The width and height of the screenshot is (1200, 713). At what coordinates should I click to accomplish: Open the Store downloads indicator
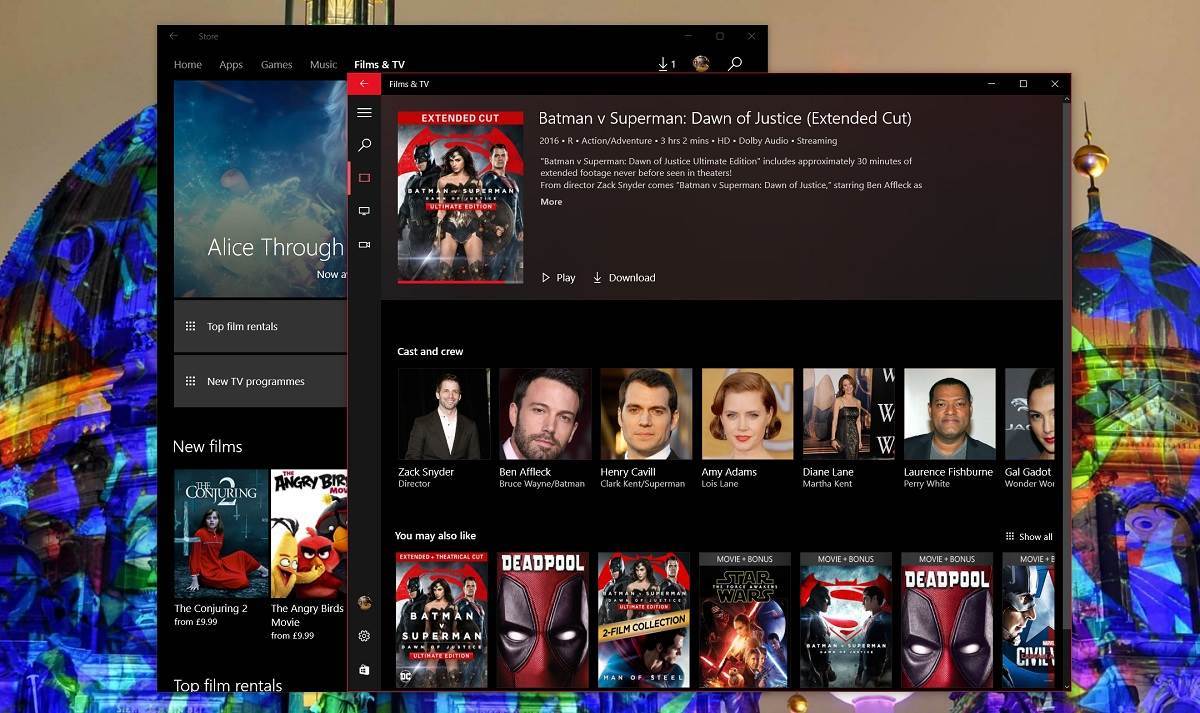(665, 63)
